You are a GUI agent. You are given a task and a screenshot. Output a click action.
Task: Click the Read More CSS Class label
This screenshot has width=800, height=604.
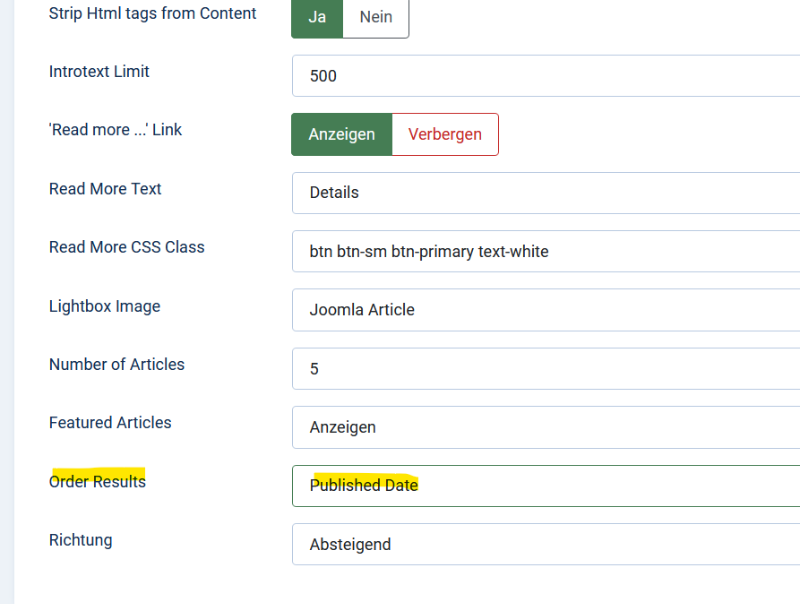coord(127,247)
